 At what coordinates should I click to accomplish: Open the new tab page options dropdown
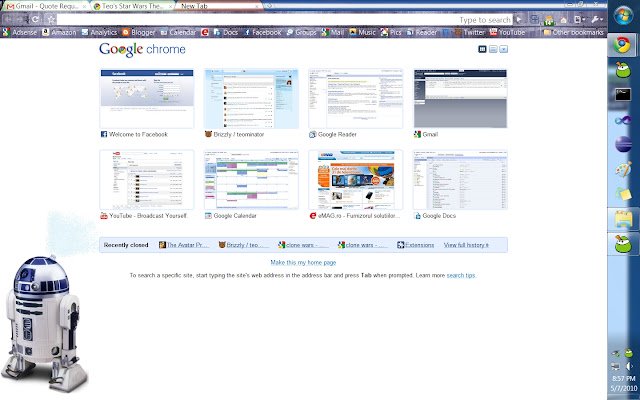point(504,49)
